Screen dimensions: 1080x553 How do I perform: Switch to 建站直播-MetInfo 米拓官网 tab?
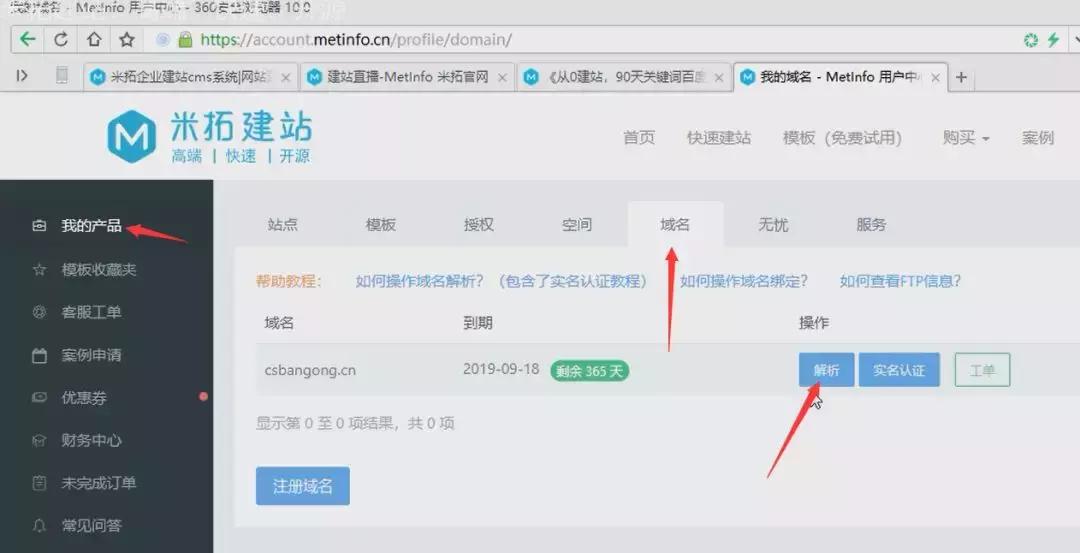408,77
